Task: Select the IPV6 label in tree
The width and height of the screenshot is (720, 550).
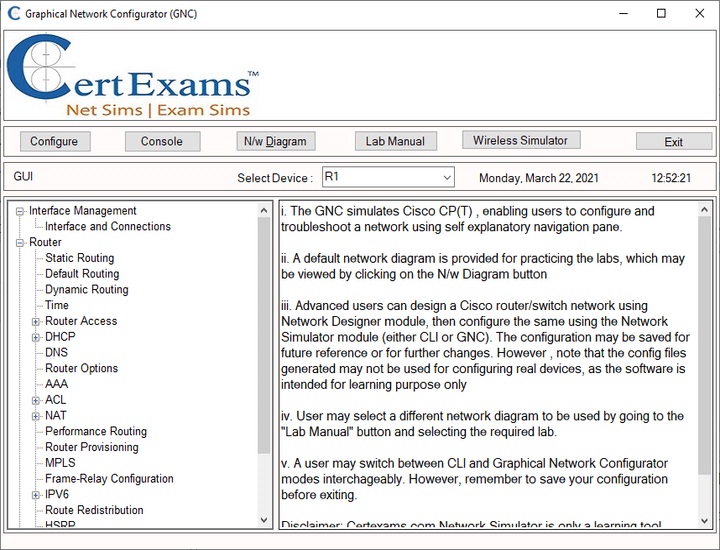Action: 57,494
